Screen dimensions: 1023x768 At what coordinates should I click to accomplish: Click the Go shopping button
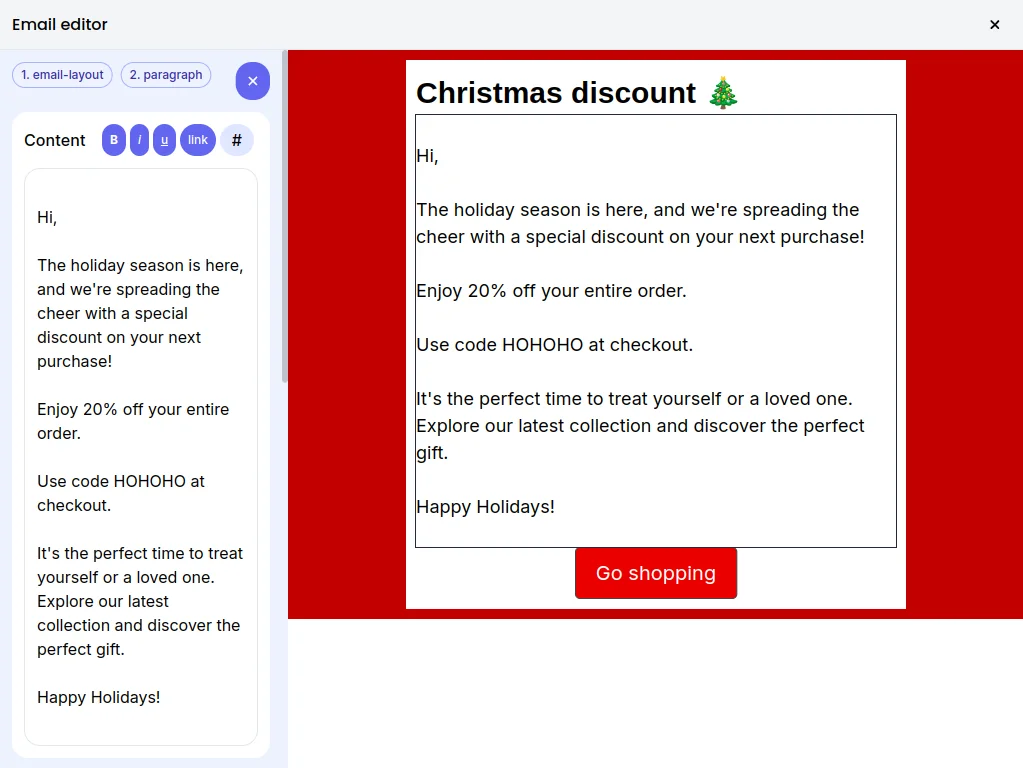655,573
